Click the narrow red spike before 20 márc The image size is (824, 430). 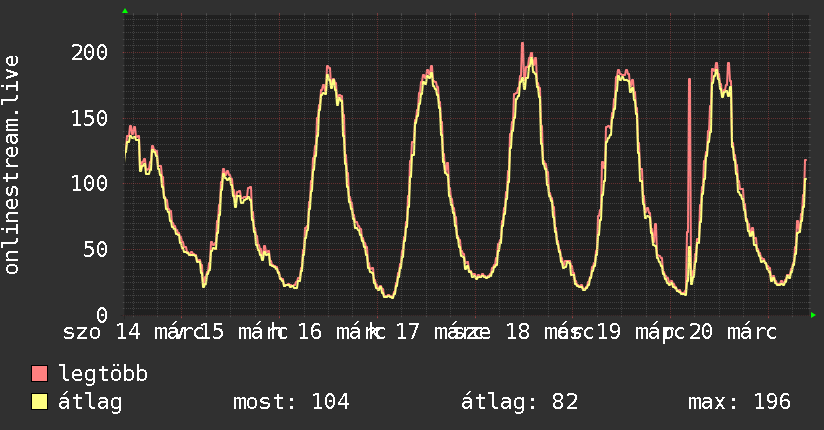(x=689, y=150)
